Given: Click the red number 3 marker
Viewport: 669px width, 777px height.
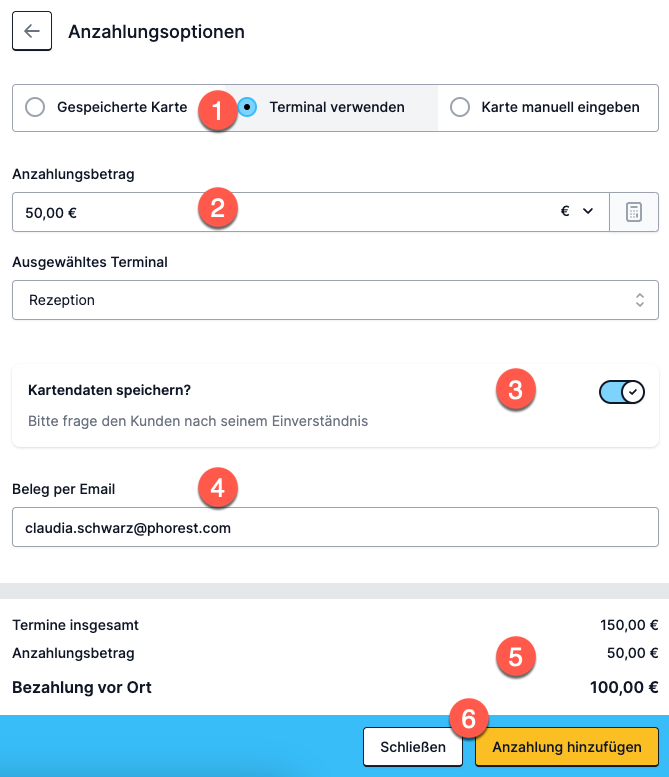Looking at the screenshot, I should coord(515,389).
